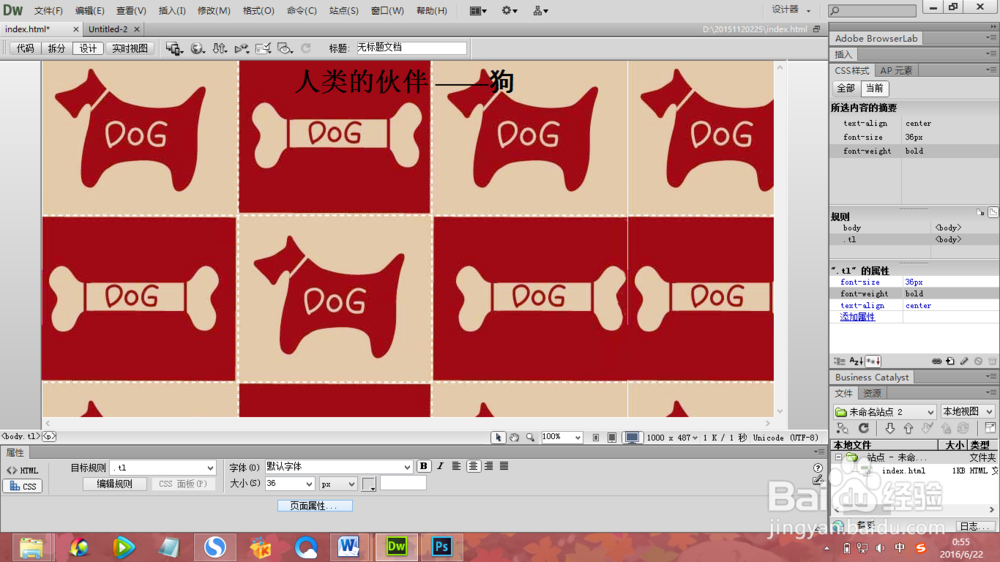Switch to the Untitled-2 document tab

tap(108, 29)
